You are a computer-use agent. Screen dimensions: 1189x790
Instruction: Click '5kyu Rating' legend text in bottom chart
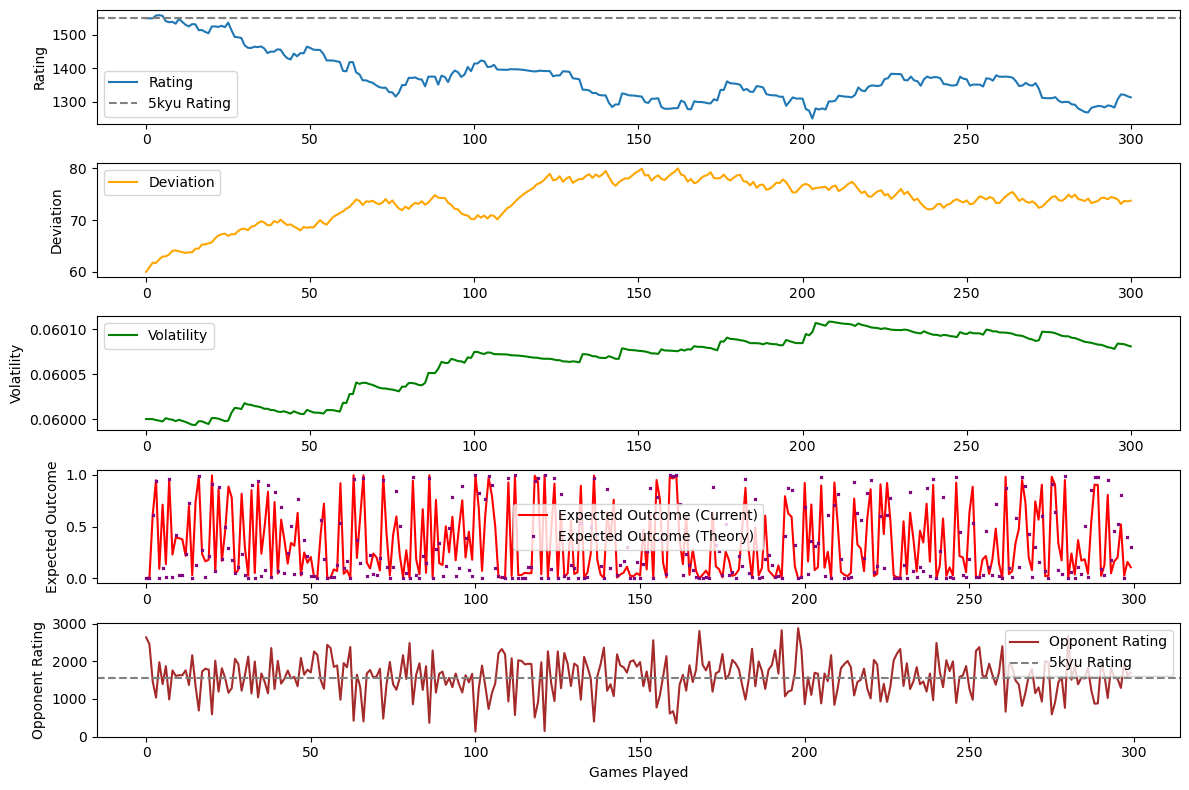pos(1090,662)
